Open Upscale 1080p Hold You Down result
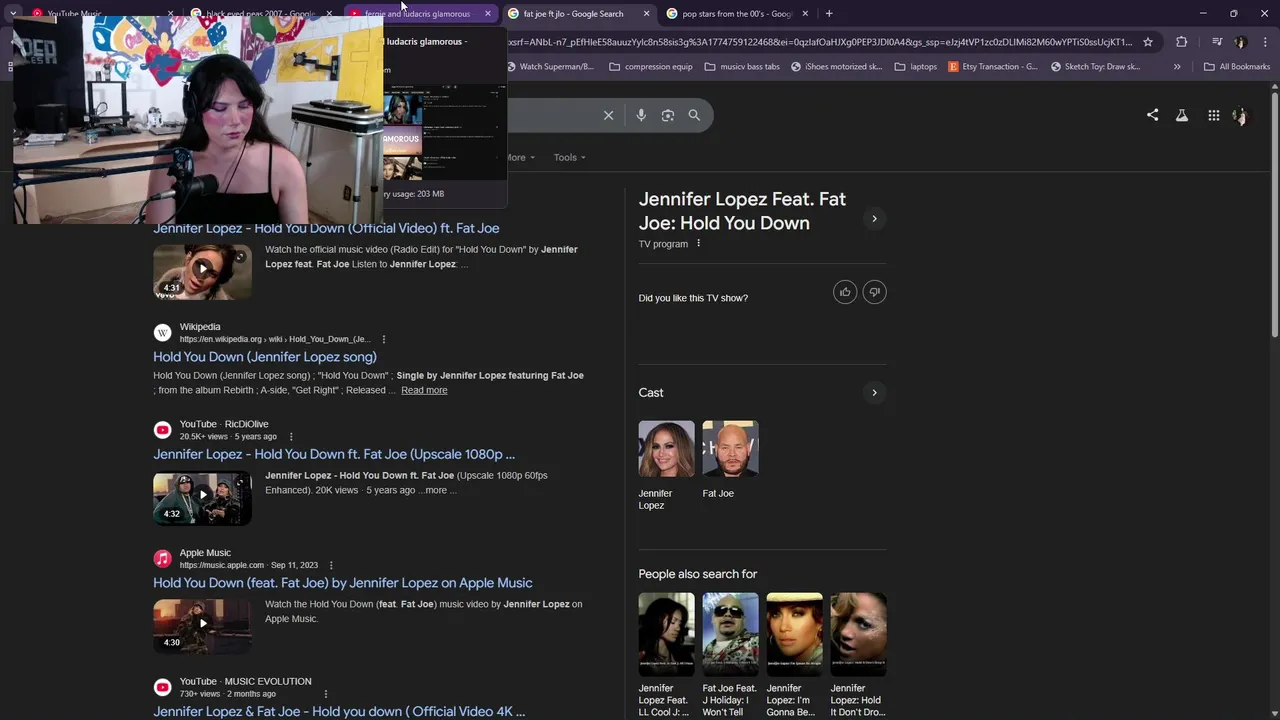 (x=334, y=454)
